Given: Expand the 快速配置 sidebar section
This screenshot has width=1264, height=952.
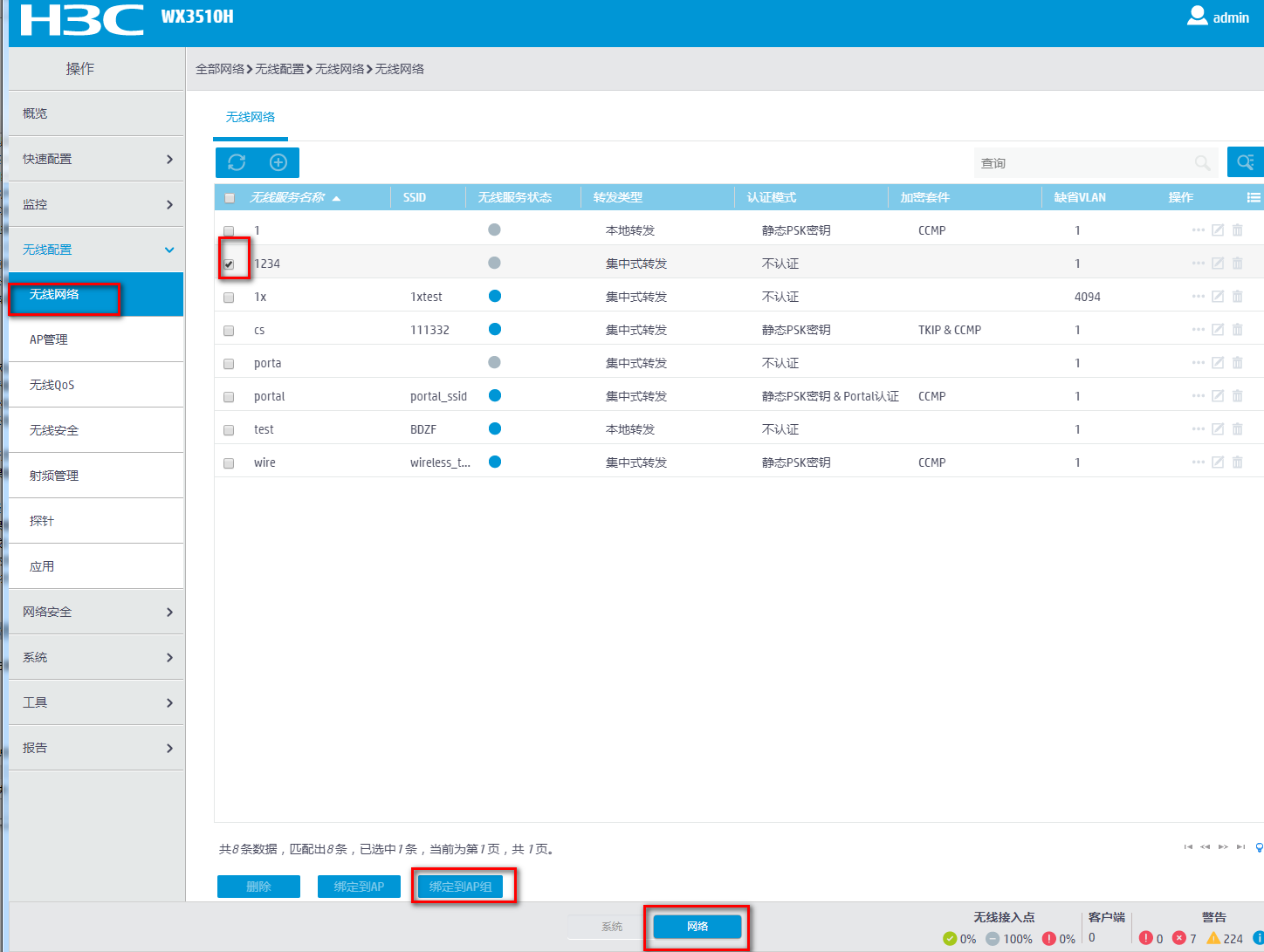Looking at the screenshot, I should pos(96,159).
